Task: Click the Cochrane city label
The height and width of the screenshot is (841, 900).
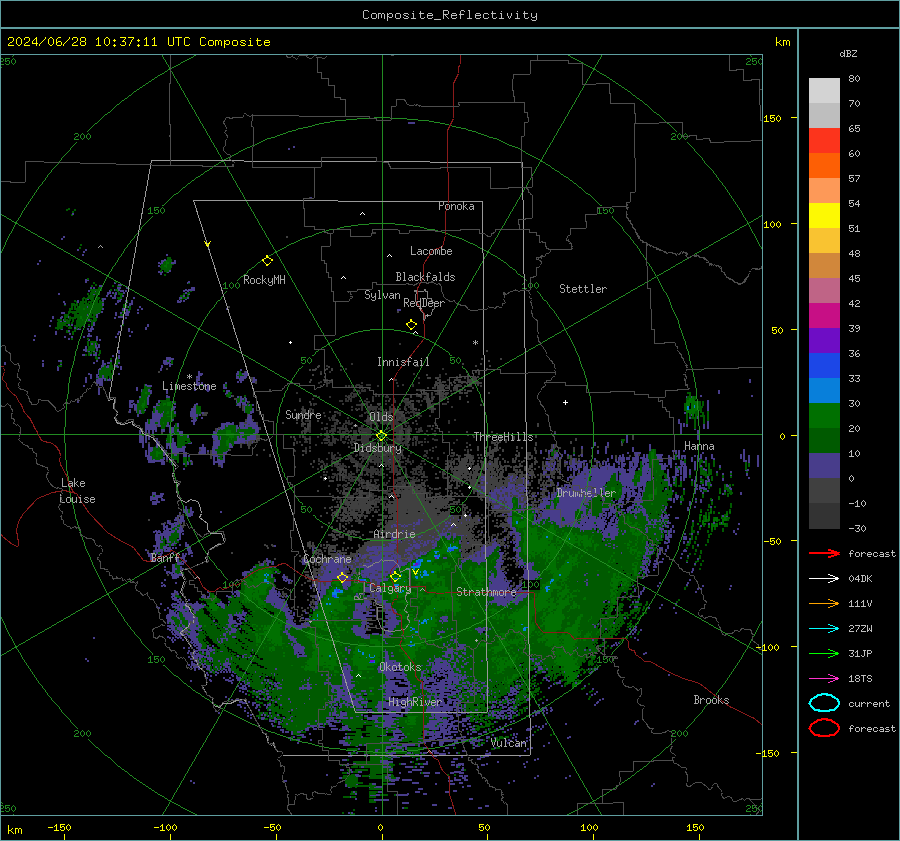Action: [327, 559]
